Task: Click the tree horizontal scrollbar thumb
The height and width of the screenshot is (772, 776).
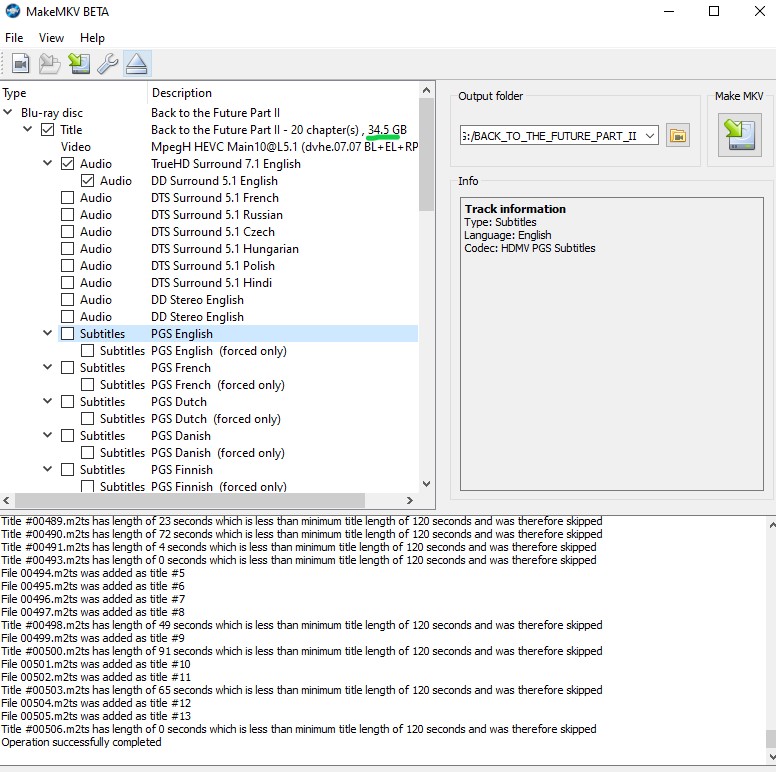Action: click(x=190, y=500)
